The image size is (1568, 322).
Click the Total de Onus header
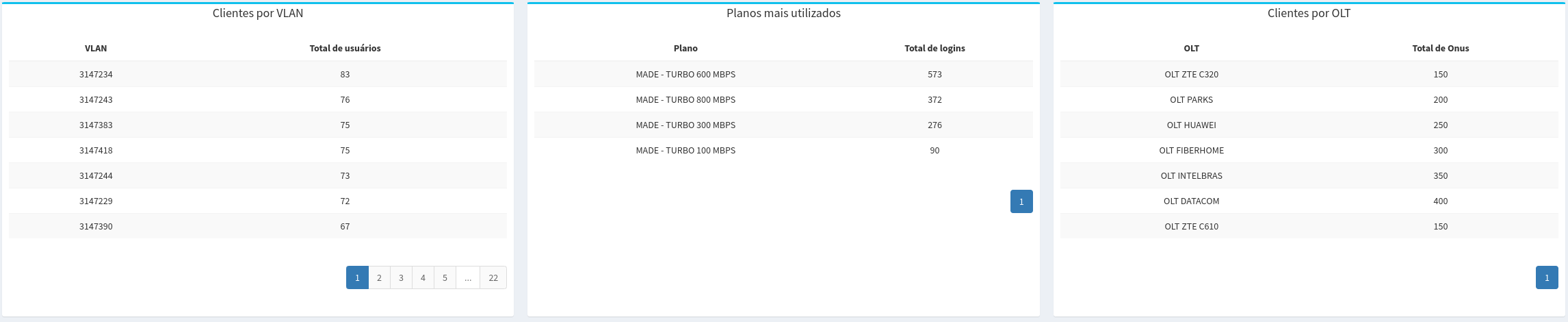(1441, 48)
